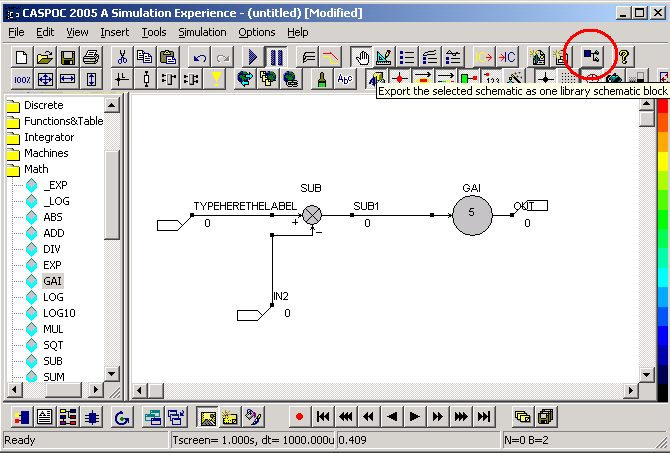This screenshot has width=670, height=453.
Task: Open the Simulation menu
Action: click(202, 32)
